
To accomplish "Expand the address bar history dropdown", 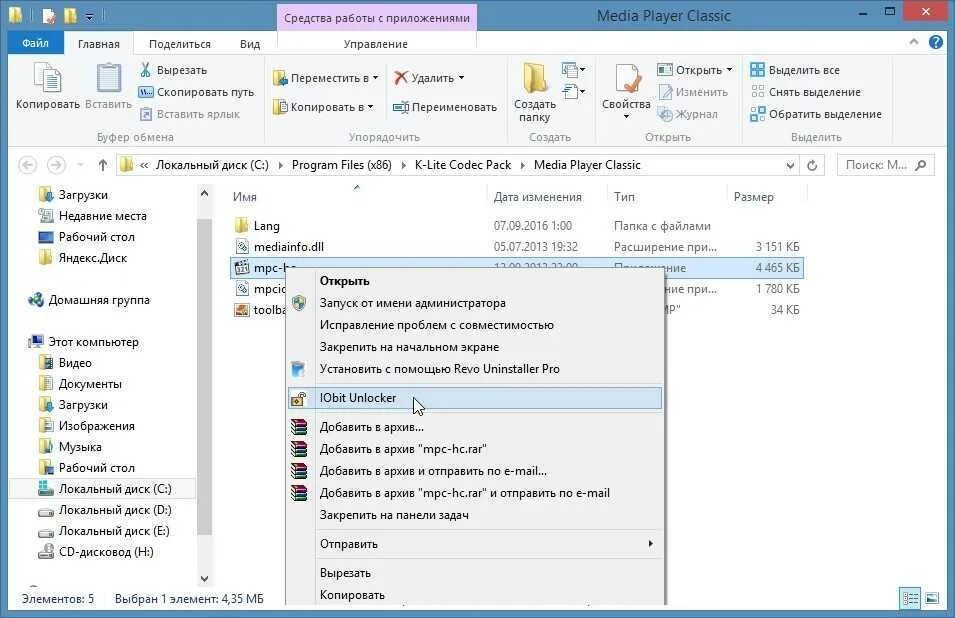I will click(x=790, y=165).
